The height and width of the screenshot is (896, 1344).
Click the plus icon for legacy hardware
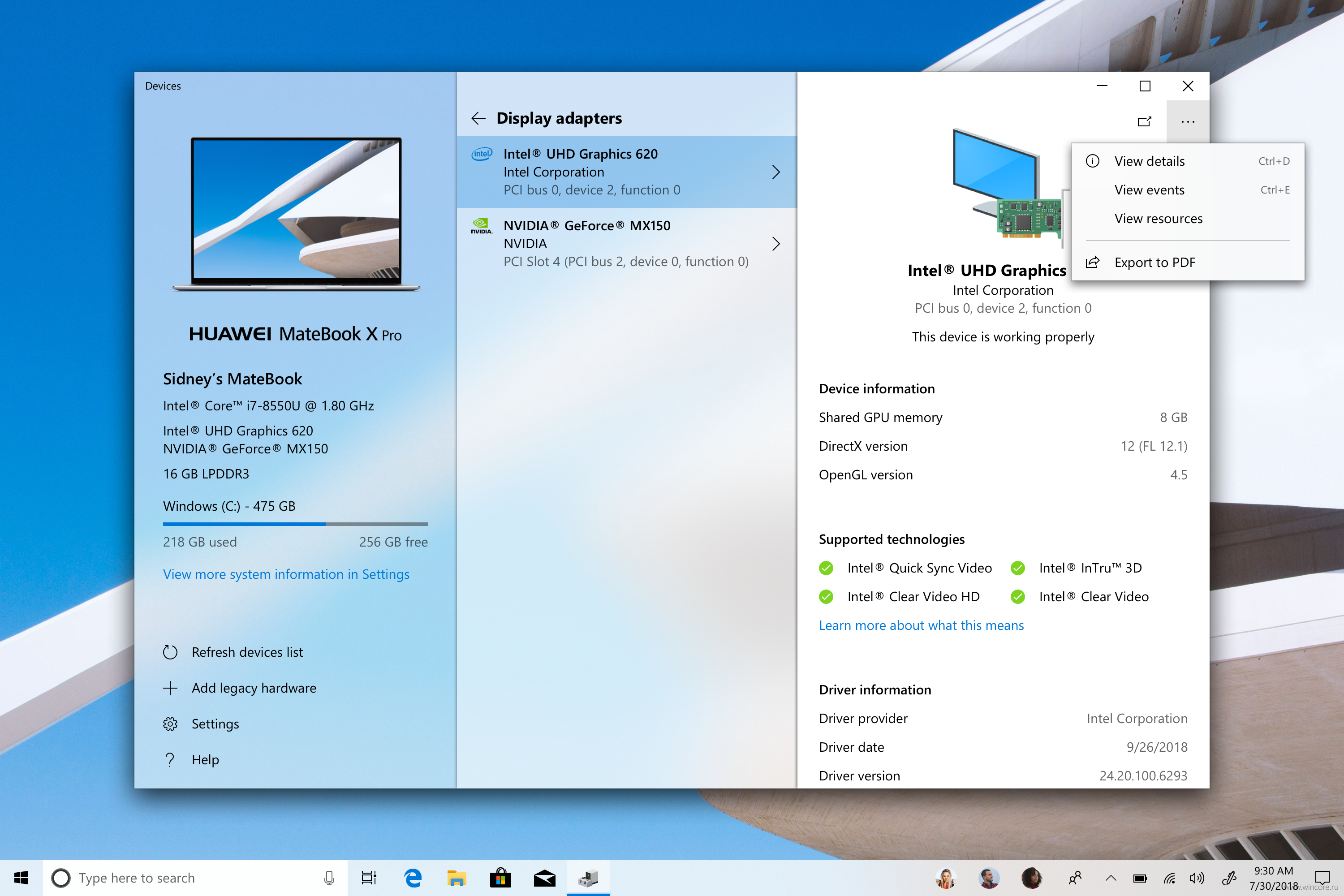(x=170, y=688)
